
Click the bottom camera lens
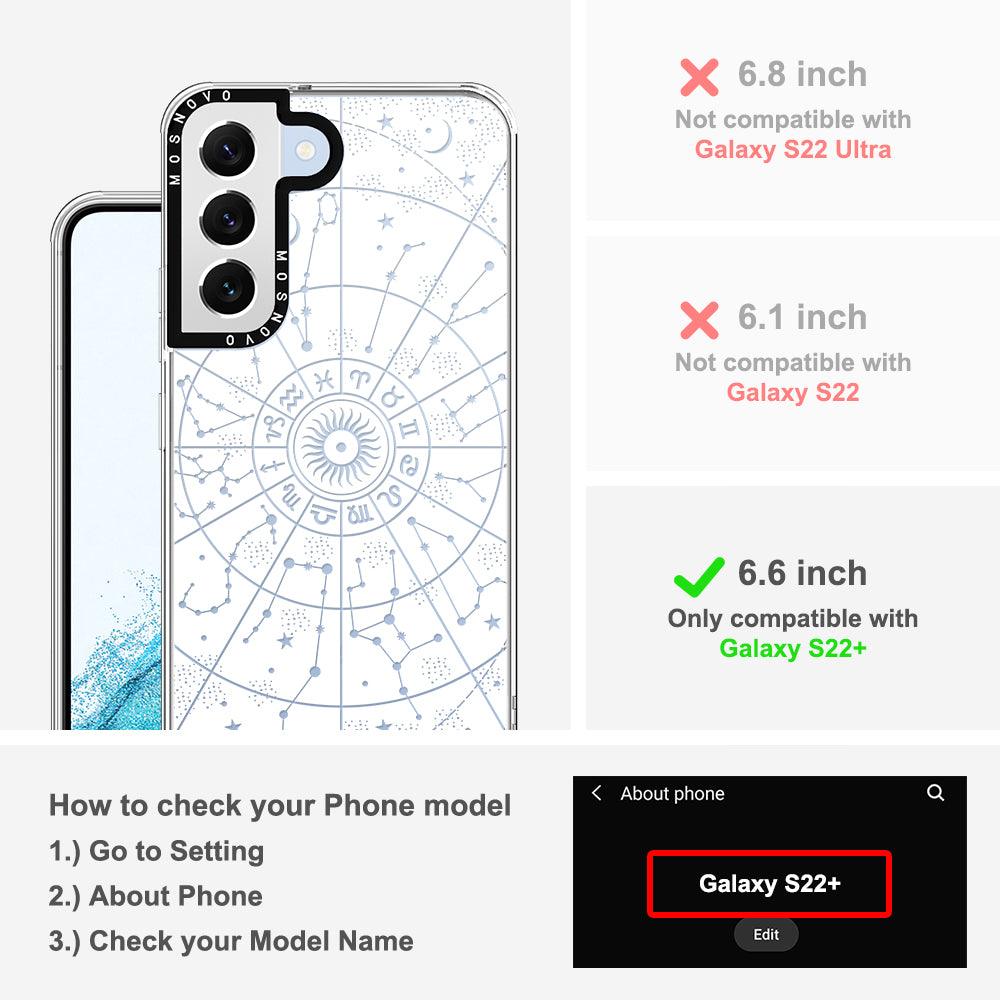click(x=228, y=288)
